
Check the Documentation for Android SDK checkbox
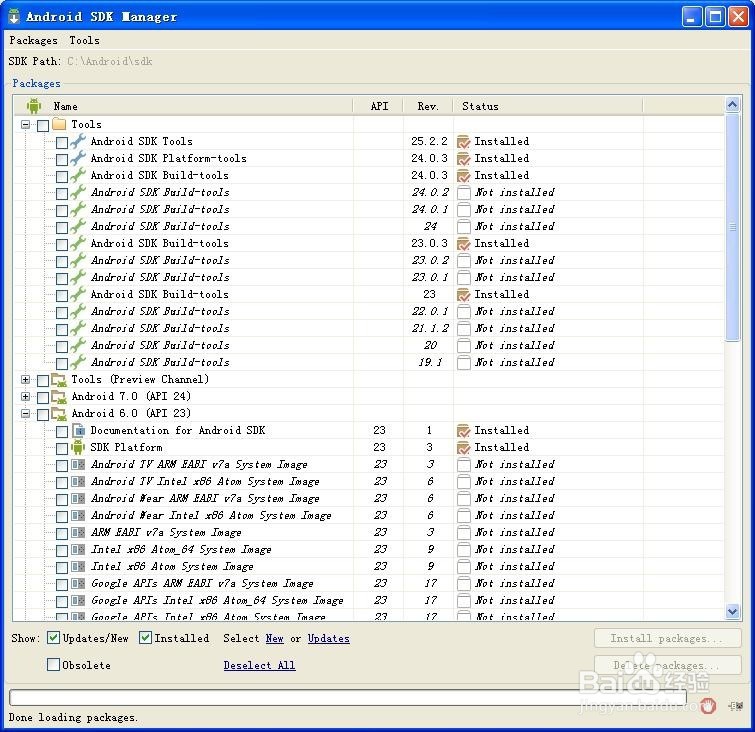(x=62, y=431)
